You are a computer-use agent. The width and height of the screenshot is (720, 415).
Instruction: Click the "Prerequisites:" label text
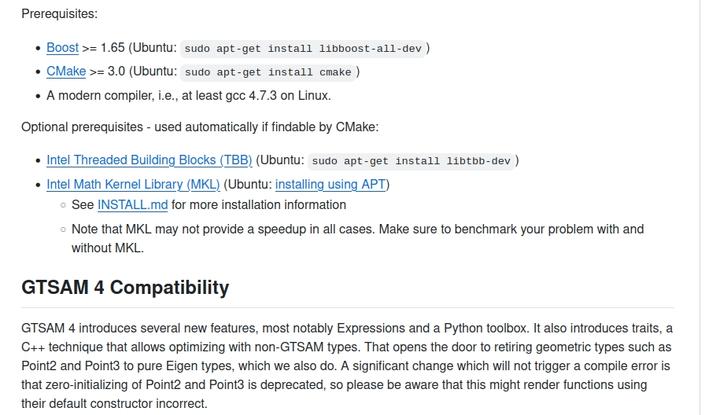click(60, 14)
